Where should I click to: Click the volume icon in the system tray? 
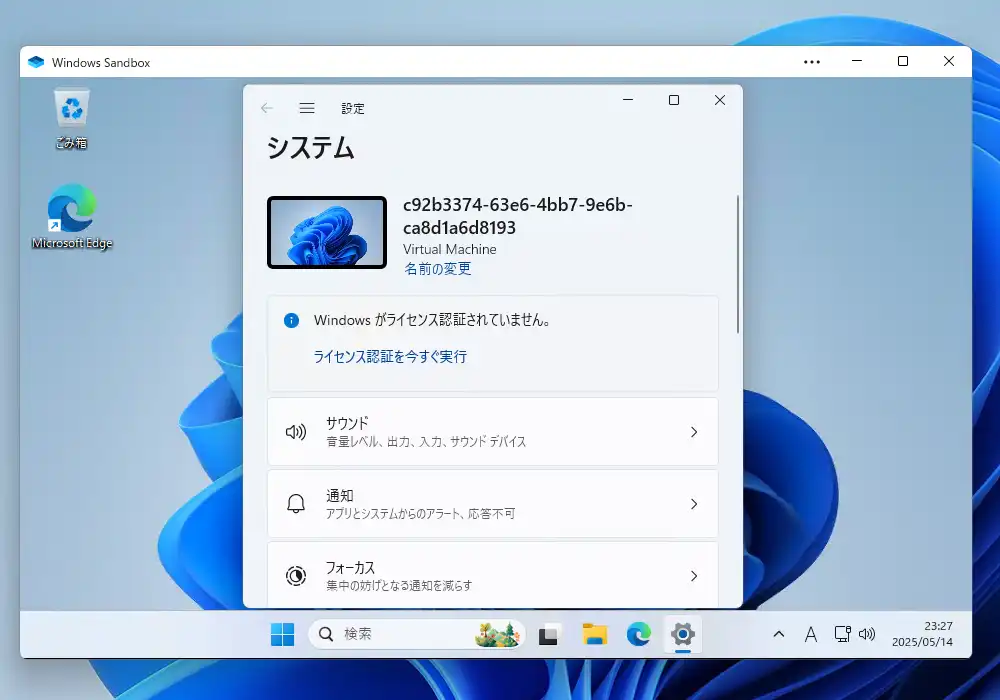tap(867, 634)
